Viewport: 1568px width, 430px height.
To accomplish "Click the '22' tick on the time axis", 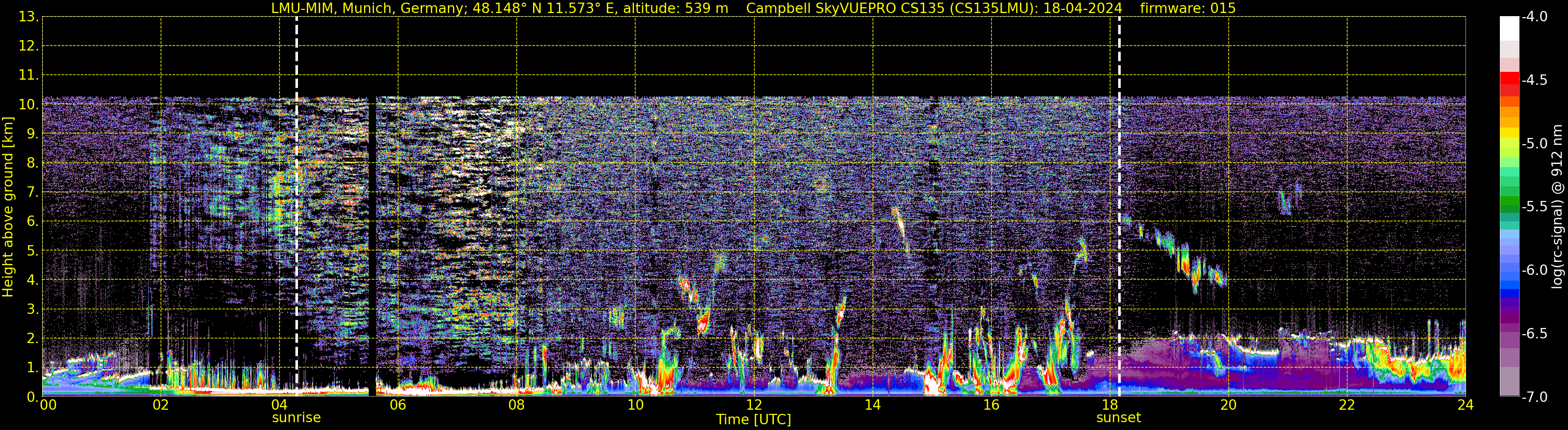I will (1347, 405).
